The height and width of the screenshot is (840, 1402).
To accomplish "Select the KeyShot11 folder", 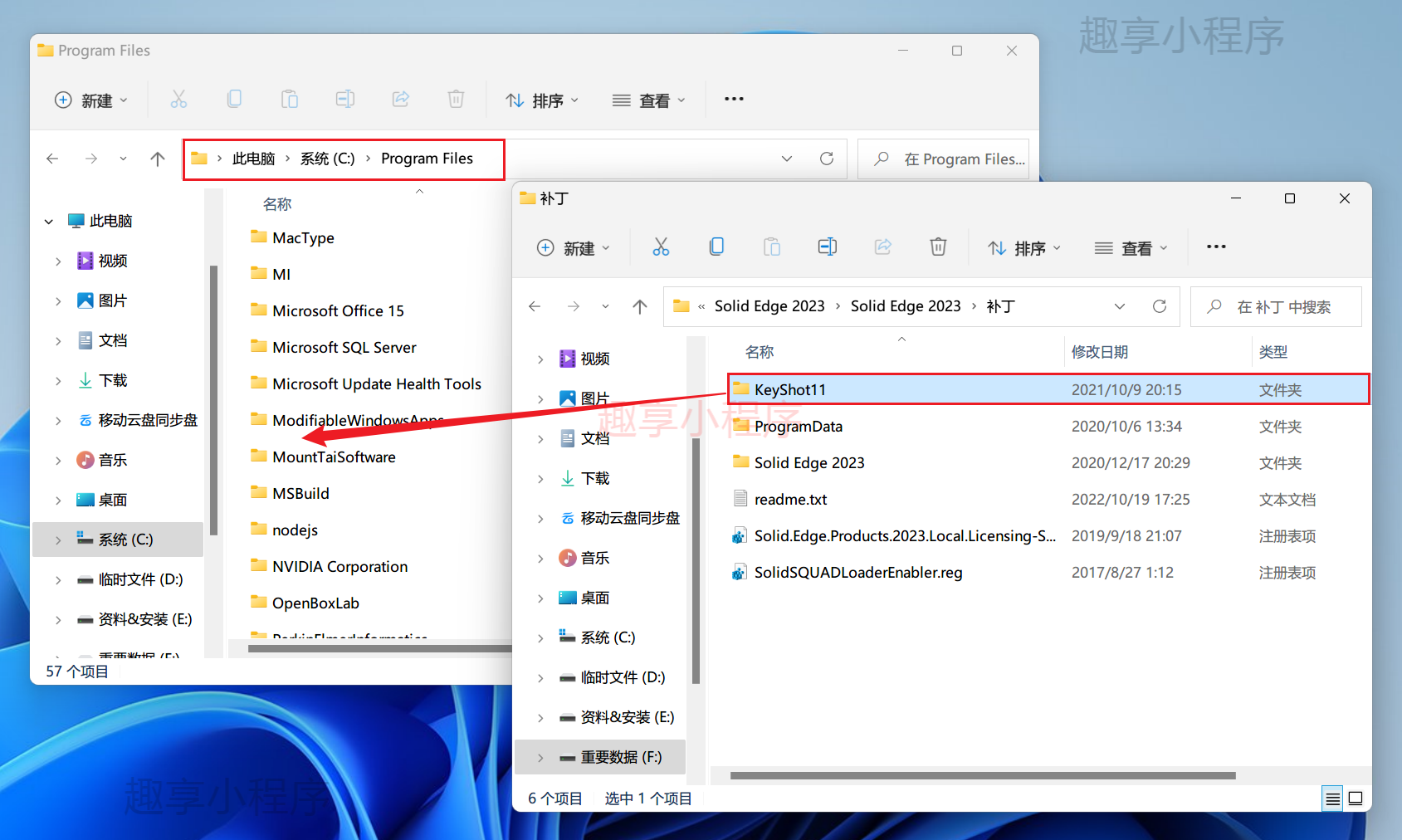I will pyautogui.click(x=1048, y=389).
